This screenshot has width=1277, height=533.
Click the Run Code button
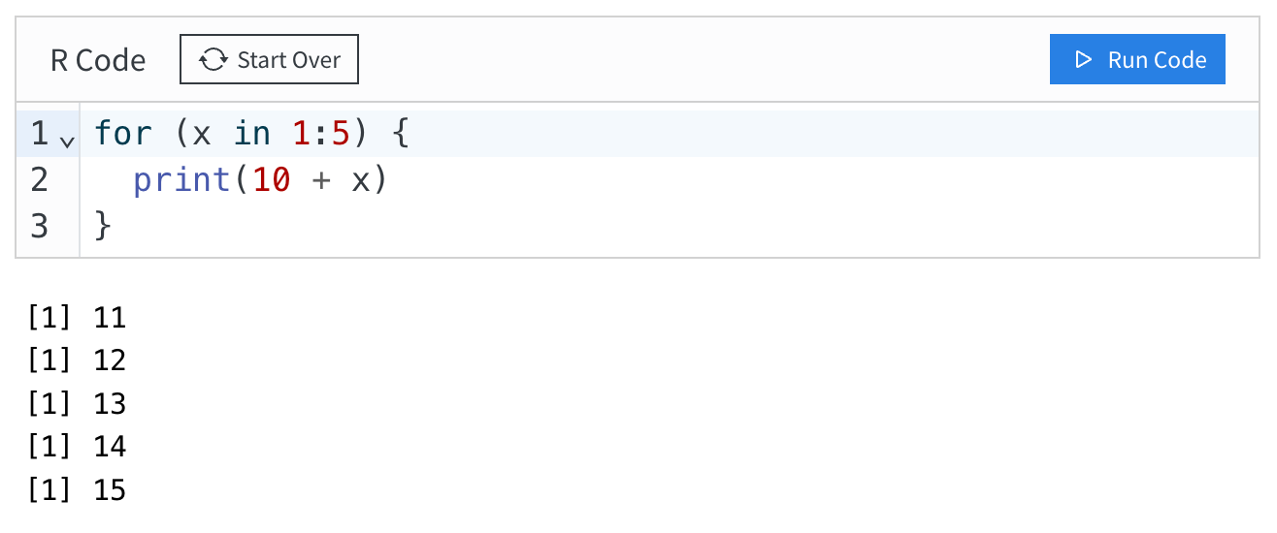tap(1137, 60)
